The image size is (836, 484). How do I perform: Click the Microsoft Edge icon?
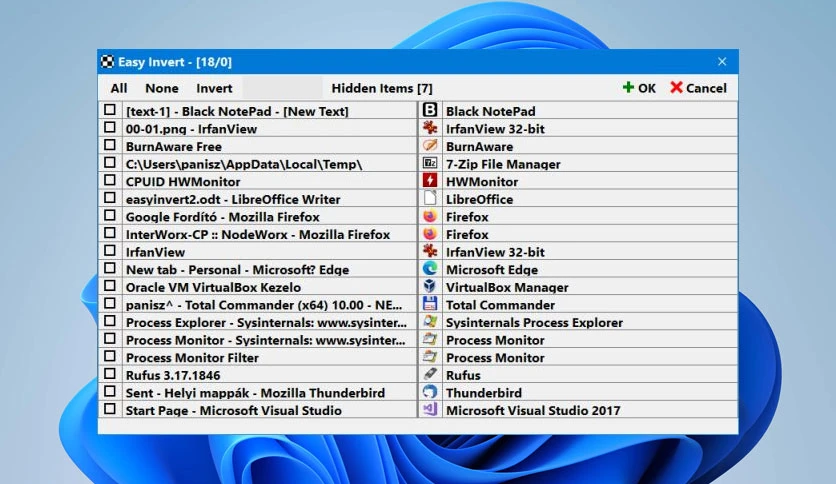(x=430, y=268)
